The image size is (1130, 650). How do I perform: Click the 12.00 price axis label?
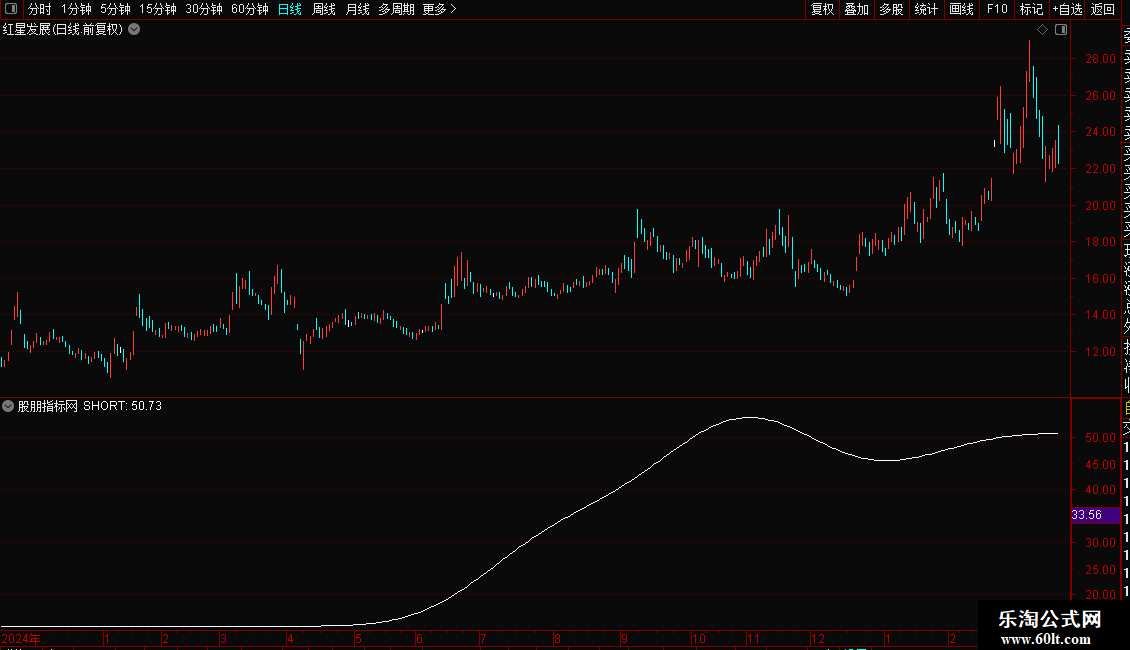click(x=1100, y=352)
